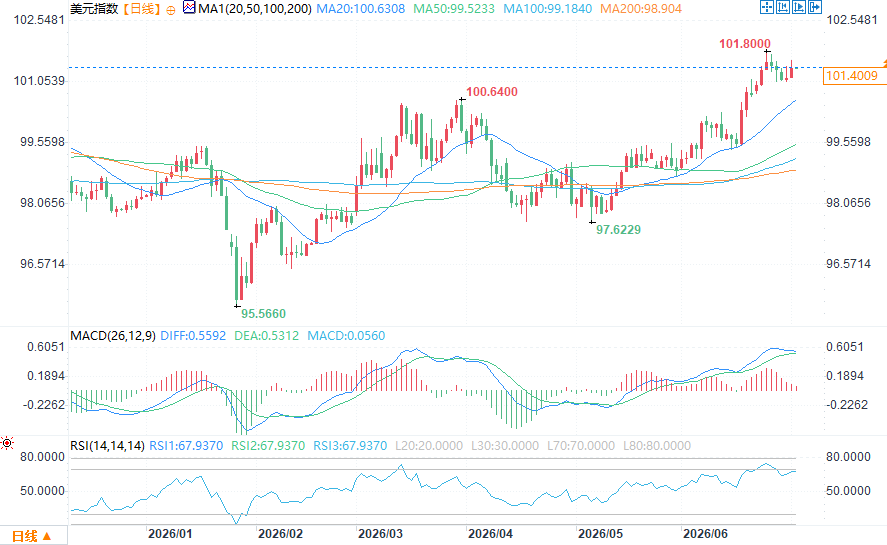The width and height of the screenshot is (887, 545).
Task: Click the circled plus beside 日线
Action: tap(171, 10)
